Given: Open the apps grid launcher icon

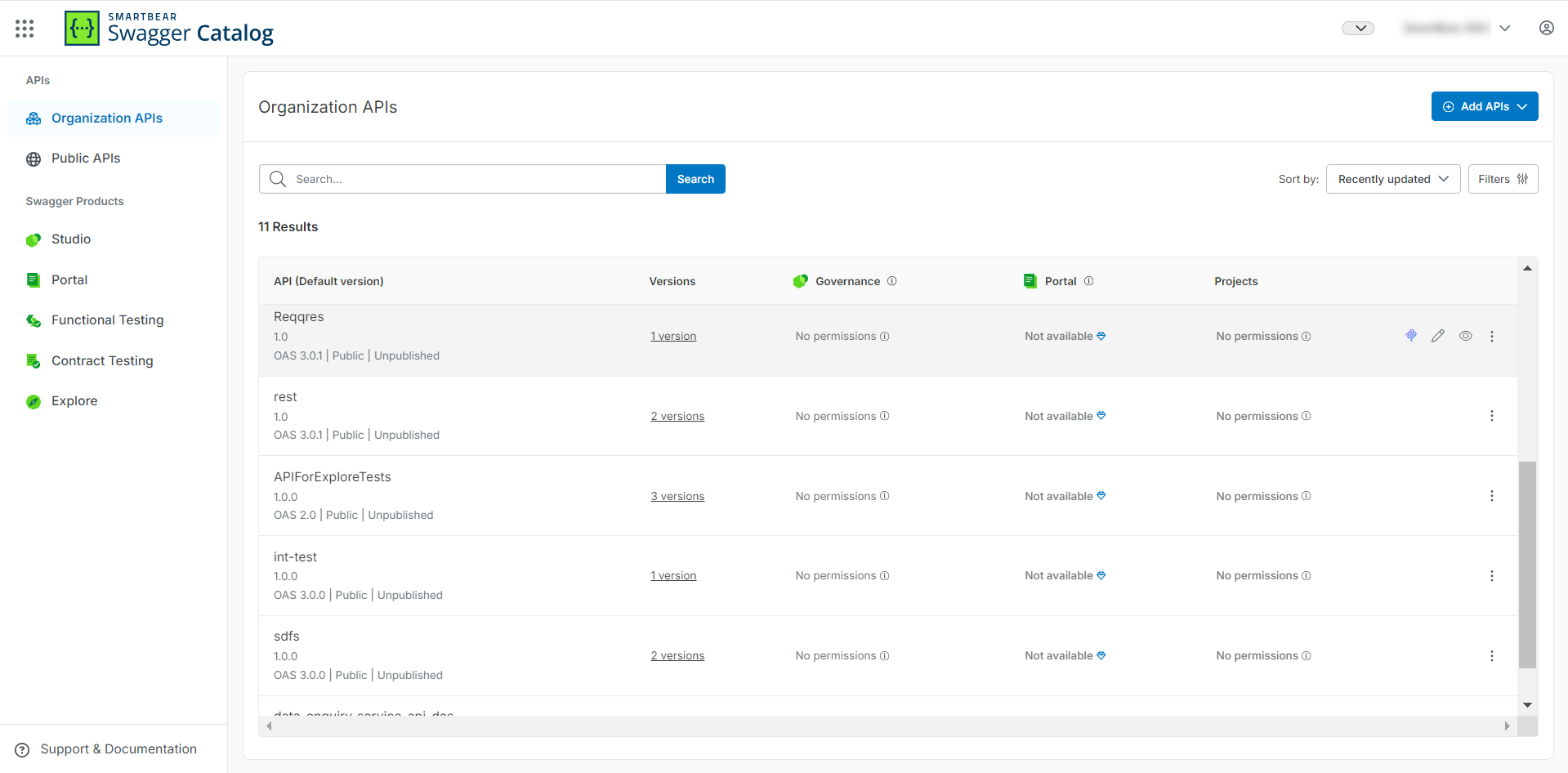Looking at the screenshot, I should [x=25, y=29].
